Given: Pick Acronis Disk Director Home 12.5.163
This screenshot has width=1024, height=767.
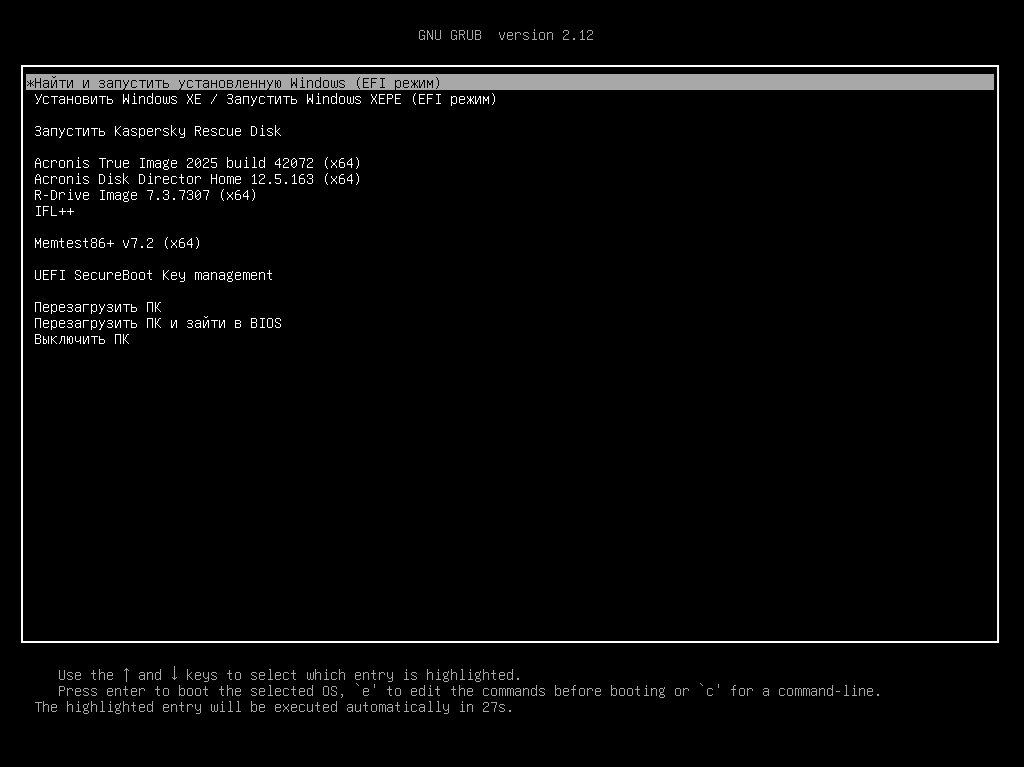Looking at the screenshot, I should click(197, 179).
